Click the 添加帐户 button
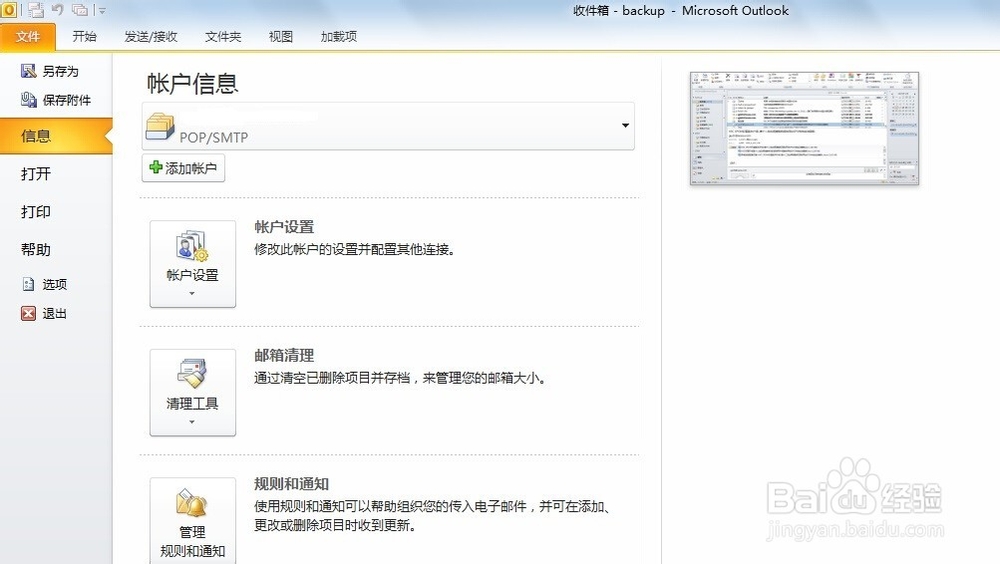This screenshot has width=1000, height=564. coord(183,168)
